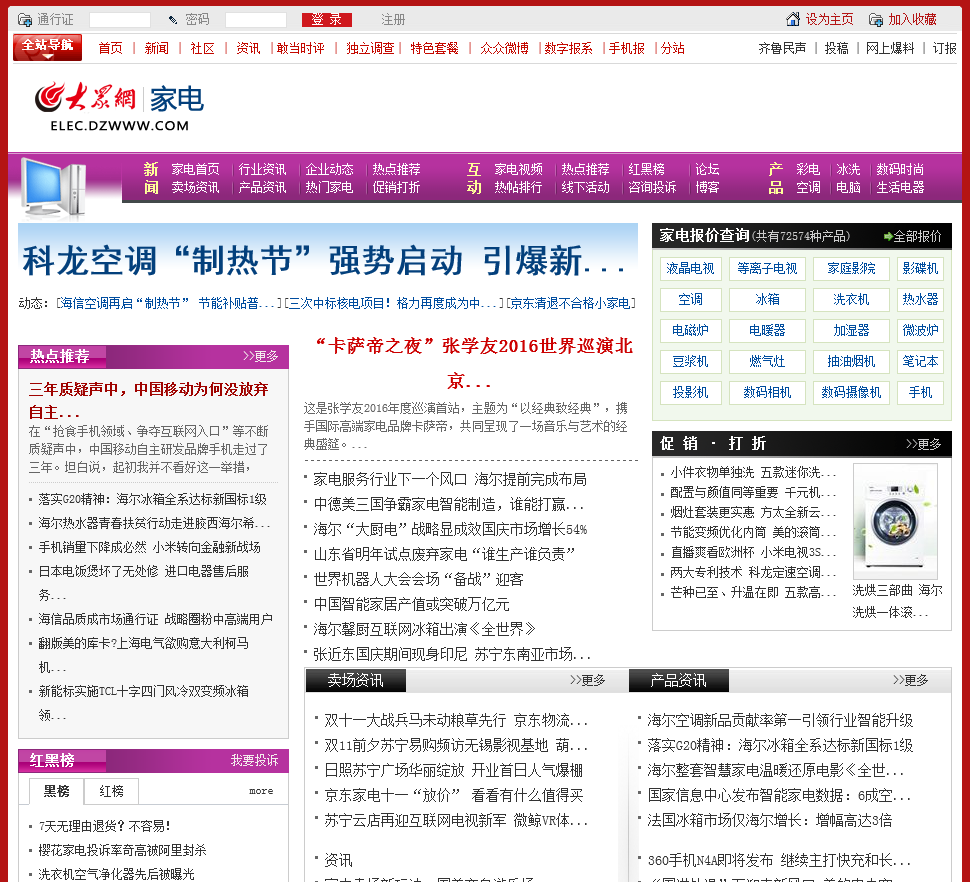
Task: Click 空调 price category button
Action: click(690, 299)
